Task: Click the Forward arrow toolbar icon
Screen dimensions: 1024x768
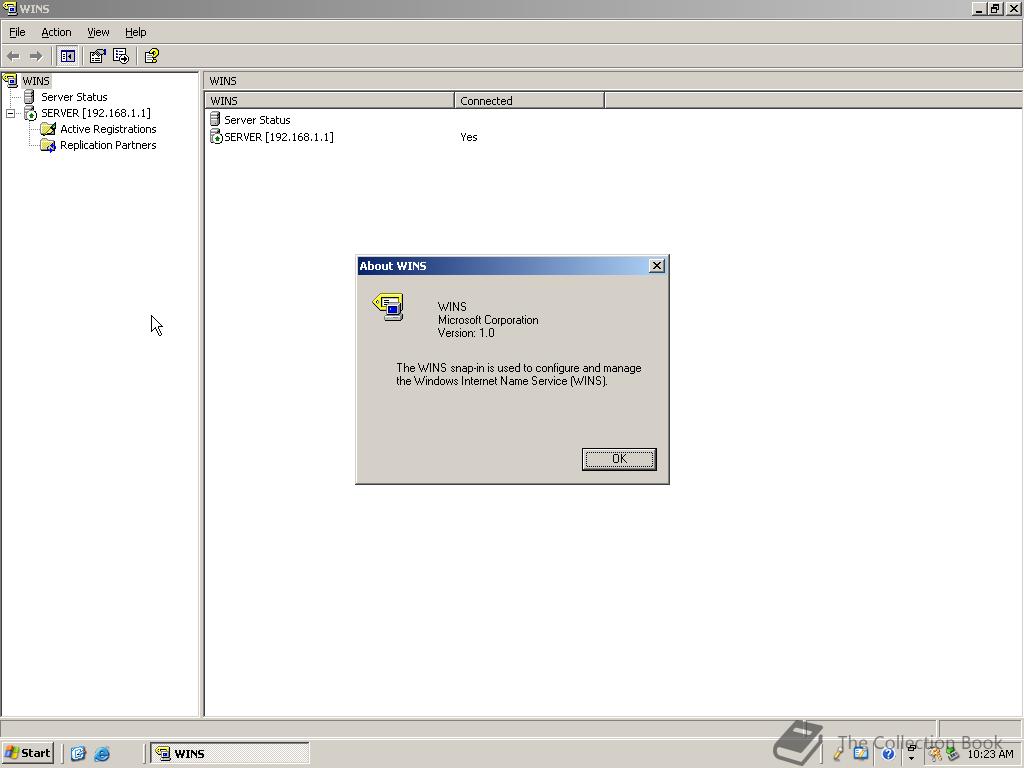Action: click(36, 56)
